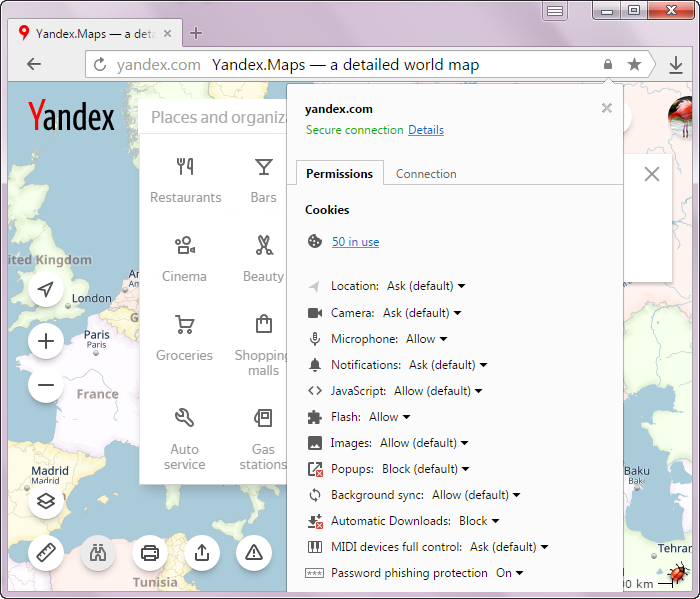Click the padlock secure connection icon
The height and width of the screenshot is (599, 700).
(608, 64)
